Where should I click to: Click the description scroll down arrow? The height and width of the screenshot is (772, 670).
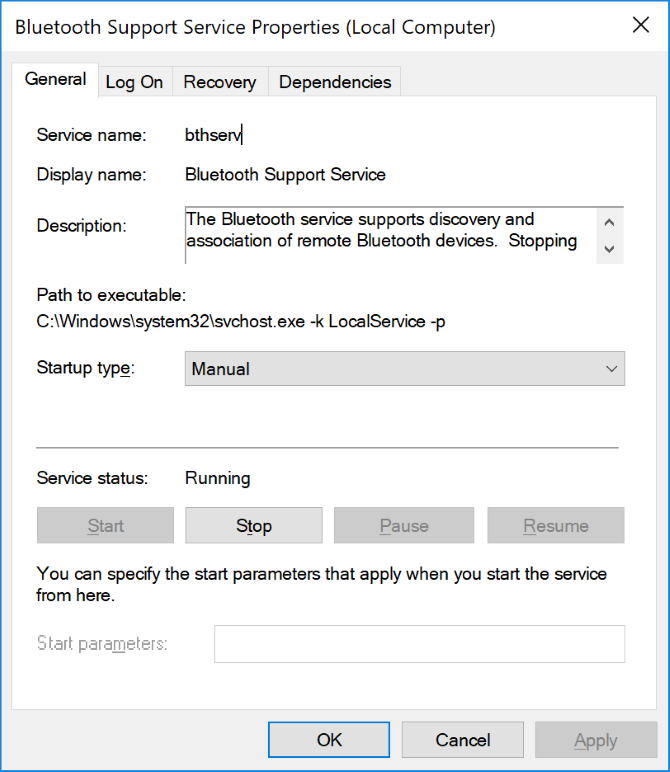point(609,249)
